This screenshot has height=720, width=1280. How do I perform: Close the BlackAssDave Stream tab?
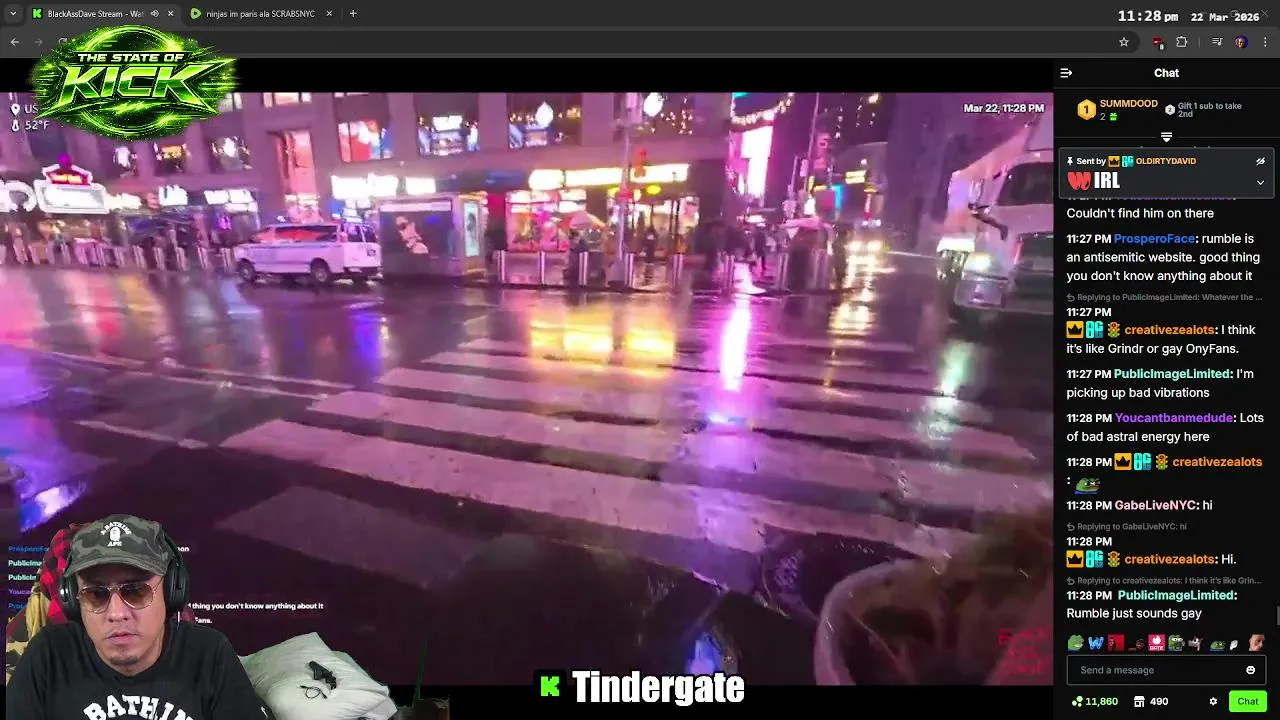171,14
